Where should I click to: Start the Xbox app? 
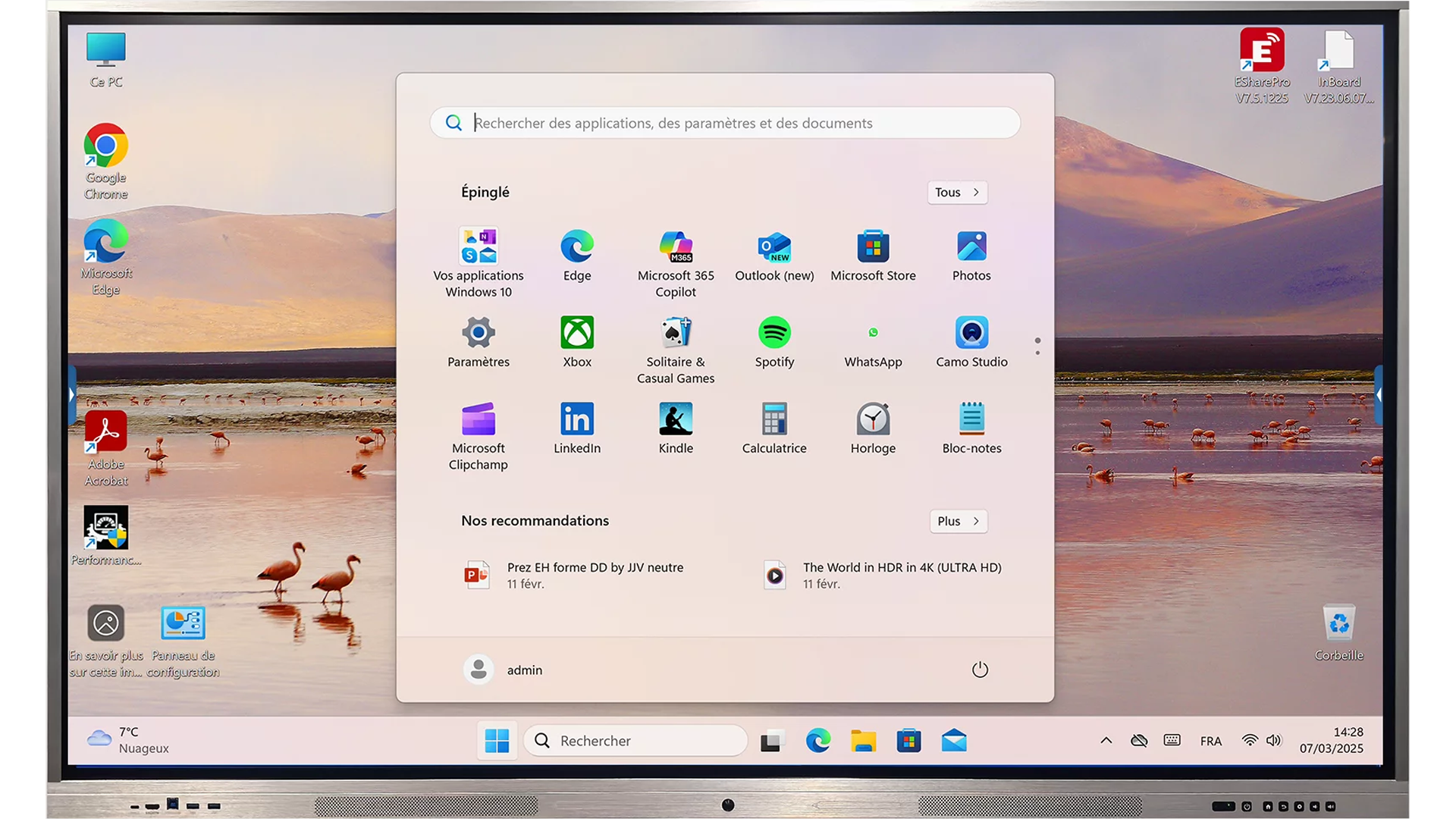click(x=576, y=334)
